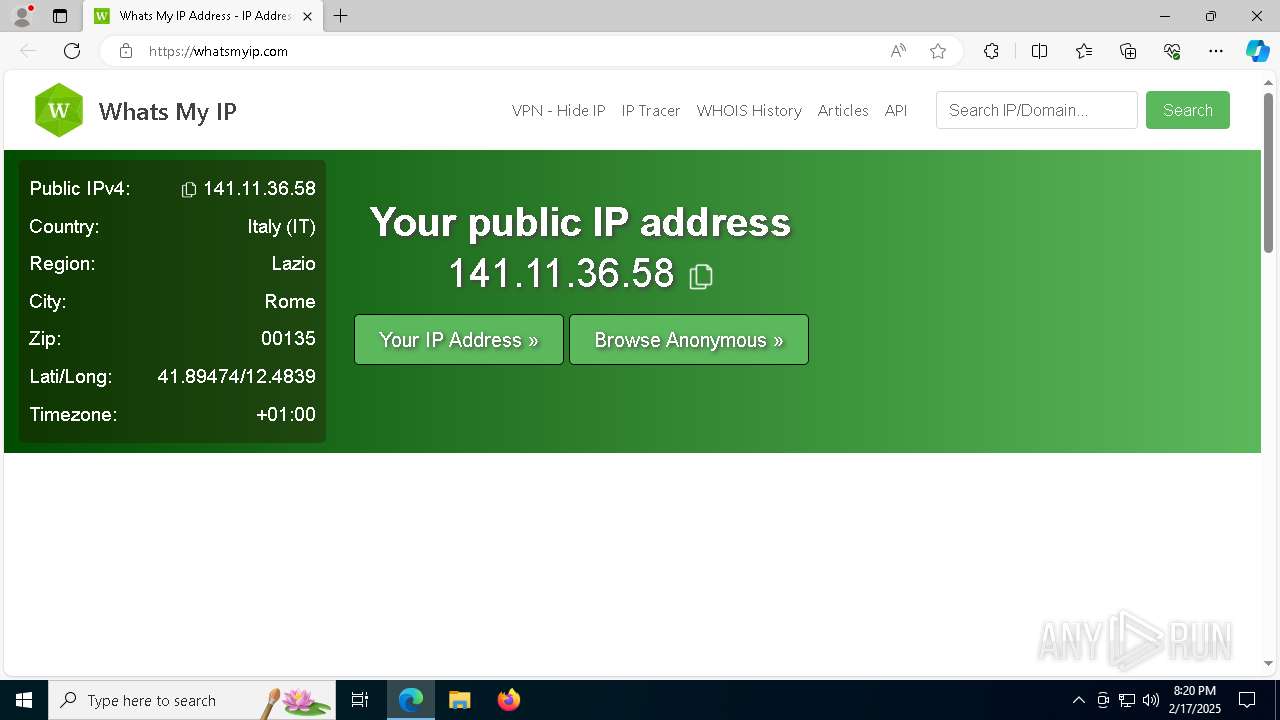
Task: Open the browser profile icon
Action: point(22,16)
